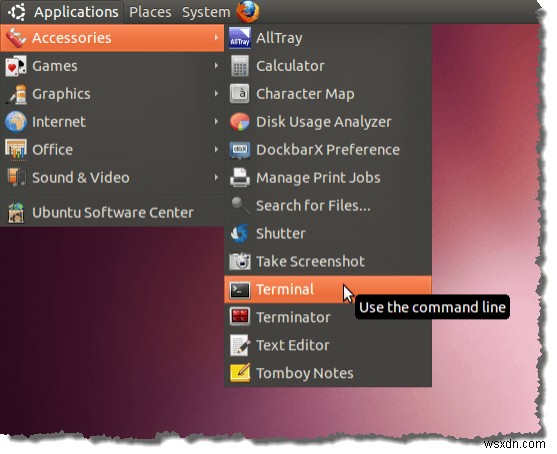Click the Text Editor notepad icon
The width and height of the screenshot is (557, 454).
(240, 345)
